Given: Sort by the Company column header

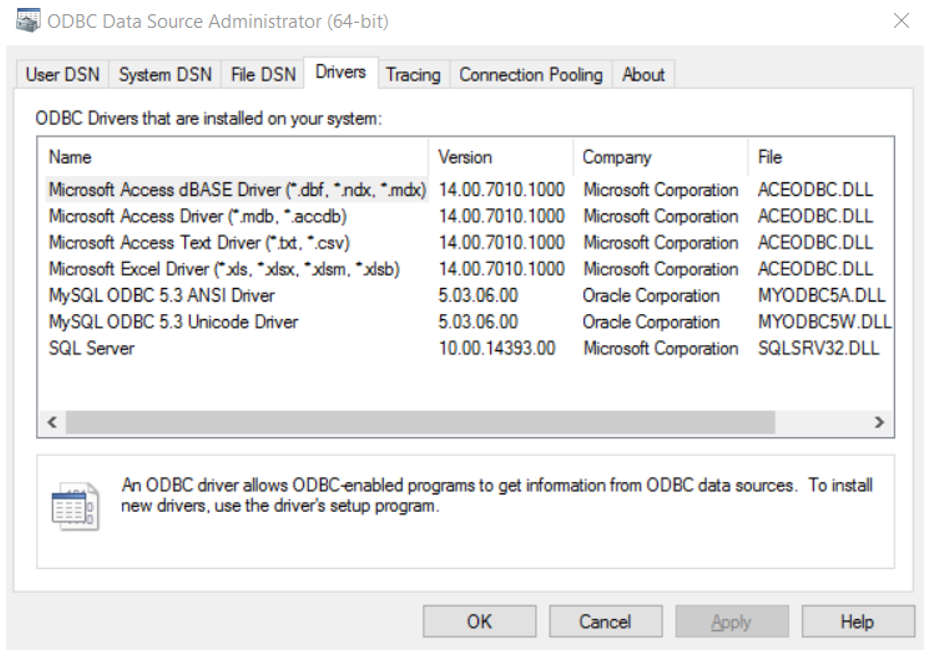Looking at the screenshot, I should [x=660, y=157].
